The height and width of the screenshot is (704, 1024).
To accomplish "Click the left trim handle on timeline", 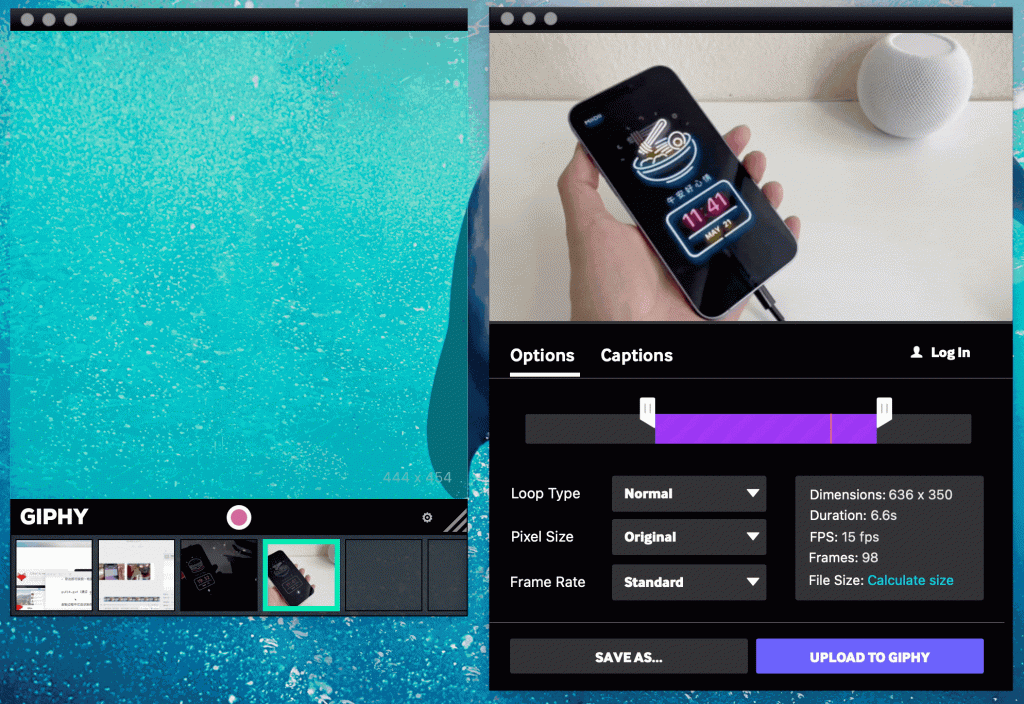I will click(x=648, y=410).
